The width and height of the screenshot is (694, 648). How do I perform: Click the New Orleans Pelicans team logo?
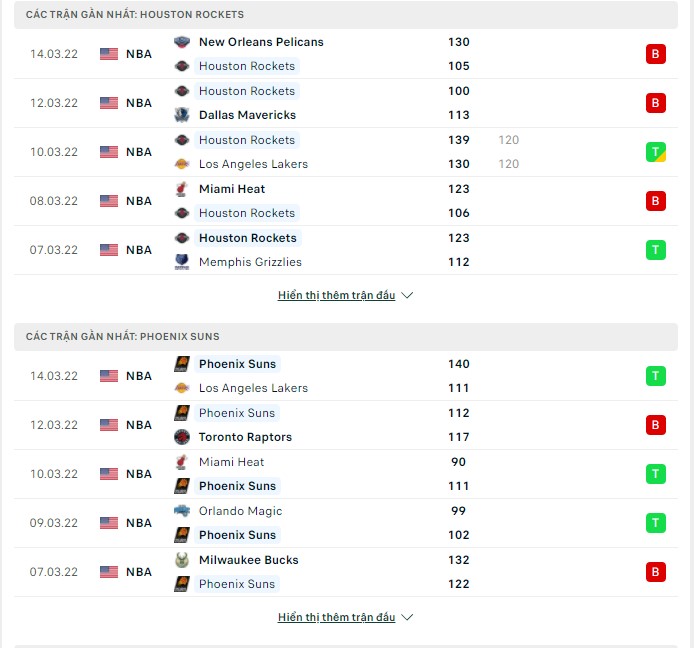[x=182, y=42]
